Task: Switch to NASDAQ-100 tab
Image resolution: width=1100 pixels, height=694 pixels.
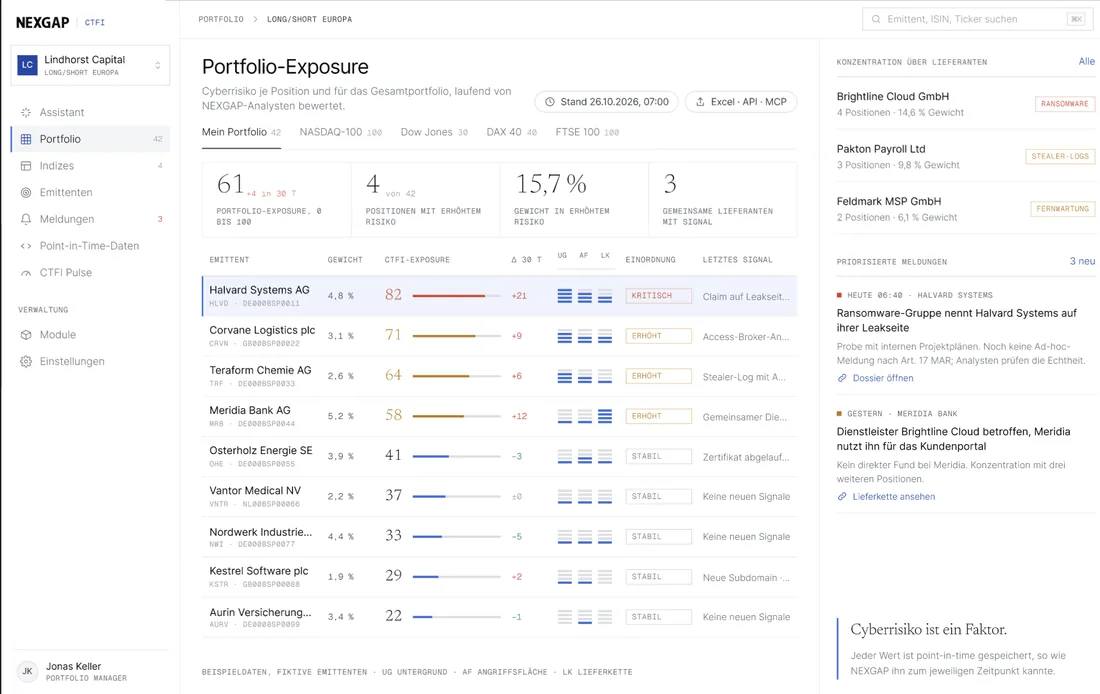Action: coord(341,133)
